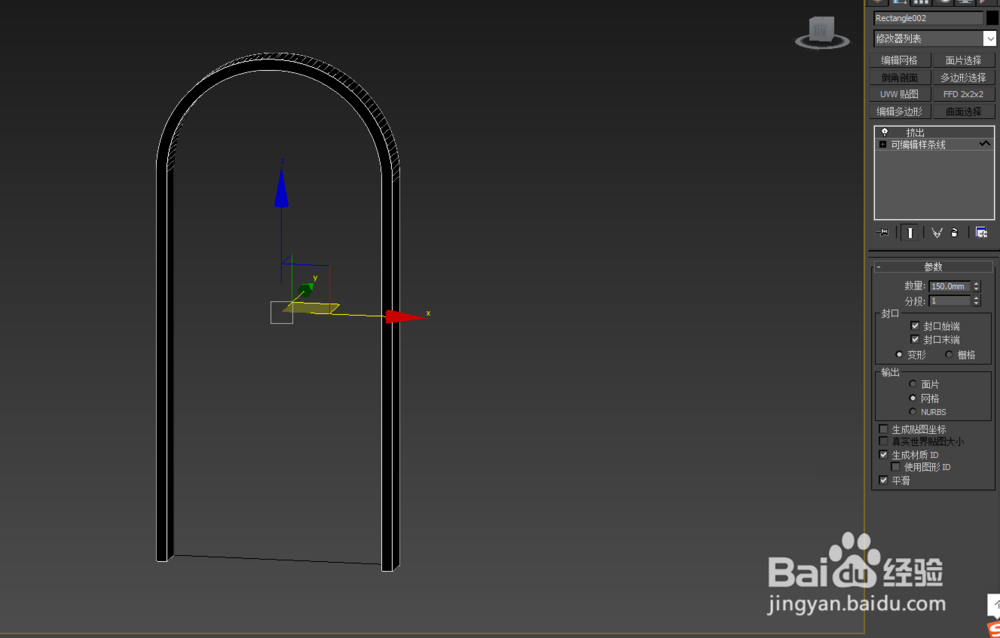1000x638 pixels.
Task: Click the yellow XY plane handle of the gizmo
Action: tap(311, 308)
